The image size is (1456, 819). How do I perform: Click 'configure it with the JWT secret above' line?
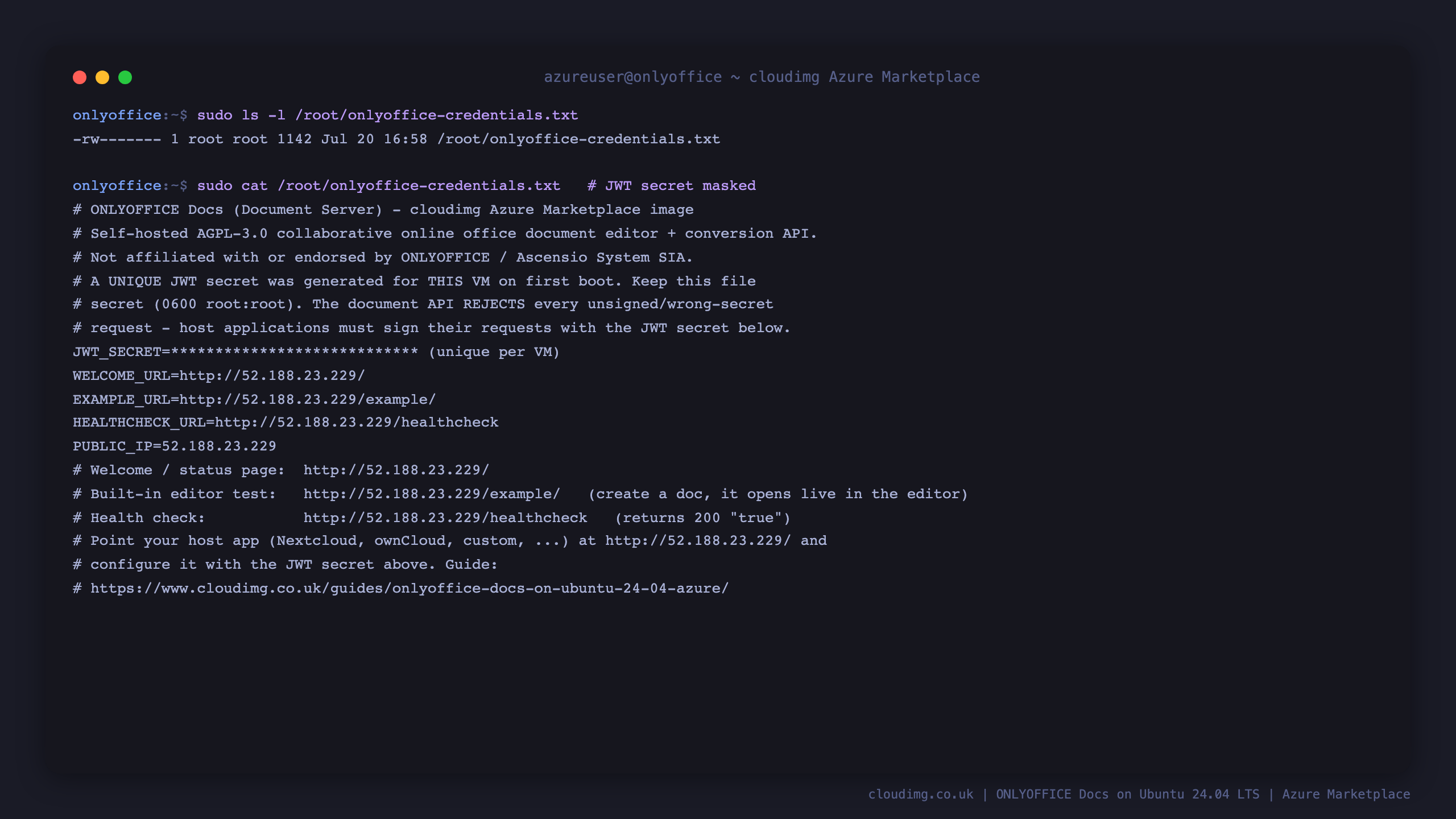(x=285, y=565)
